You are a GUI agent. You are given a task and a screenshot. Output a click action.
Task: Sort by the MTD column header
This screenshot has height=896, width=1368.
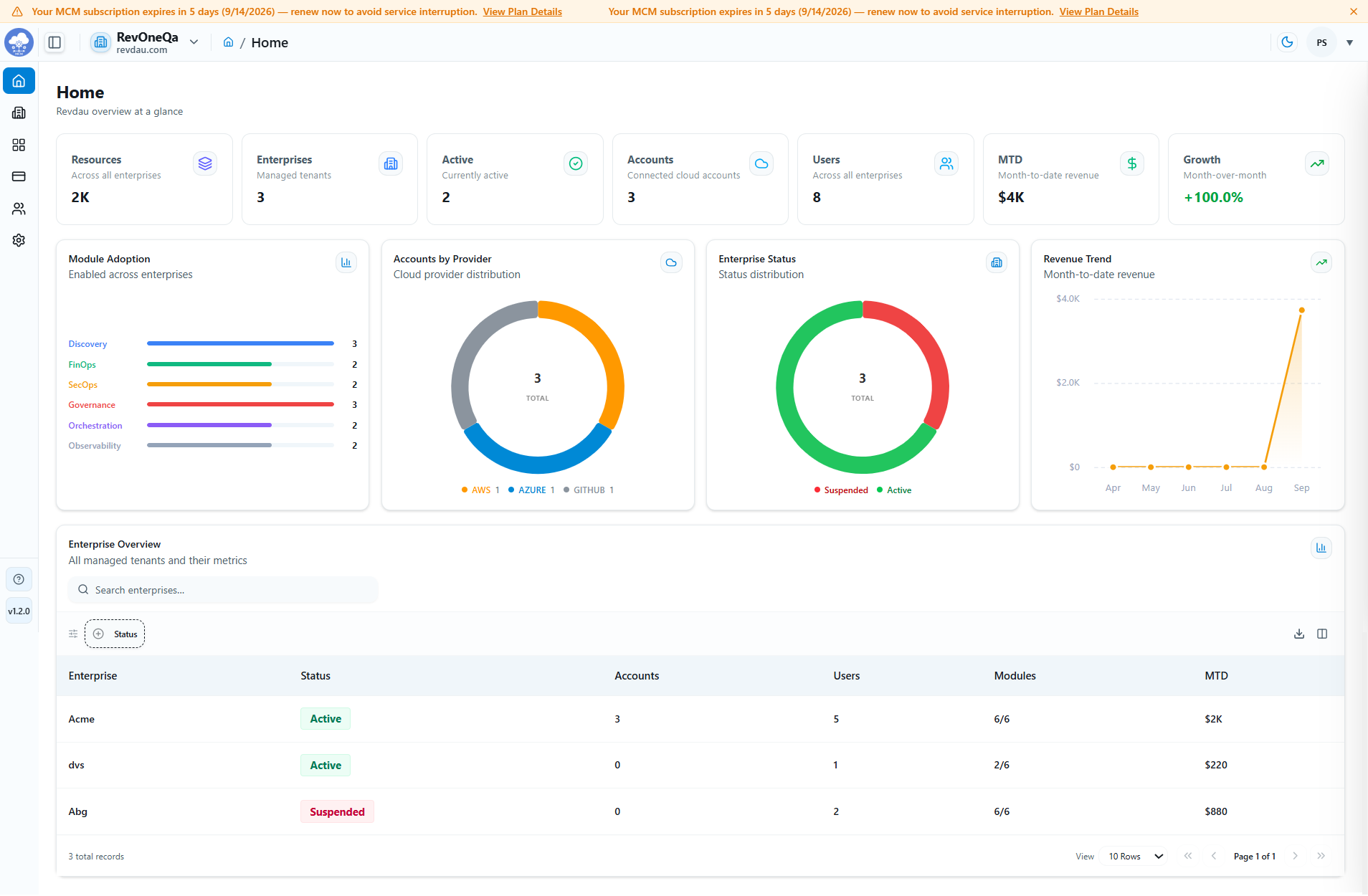click(1216, 676)
